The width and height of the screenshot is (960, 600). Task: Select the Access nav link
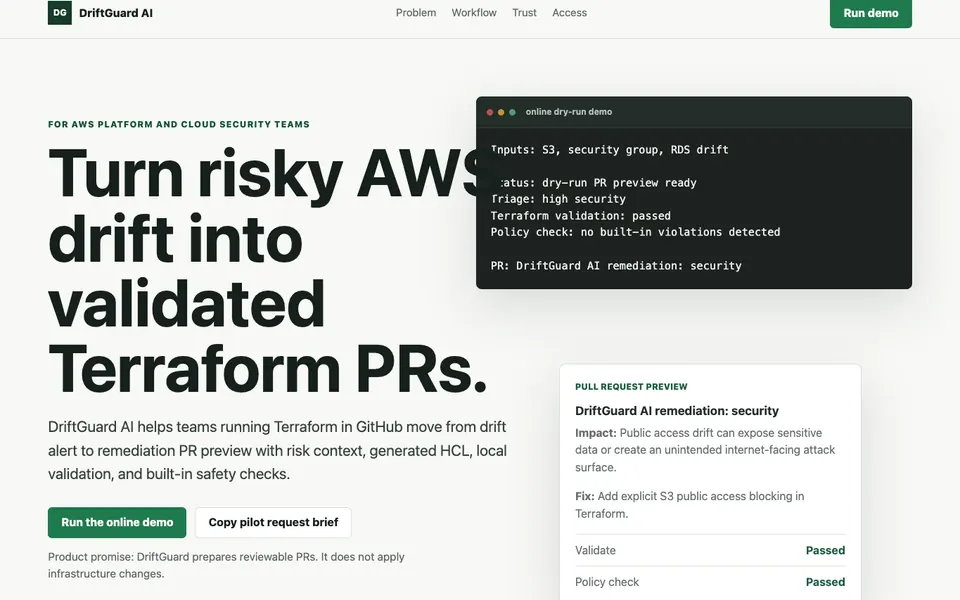pyautogui.click(x=569, y=12)
